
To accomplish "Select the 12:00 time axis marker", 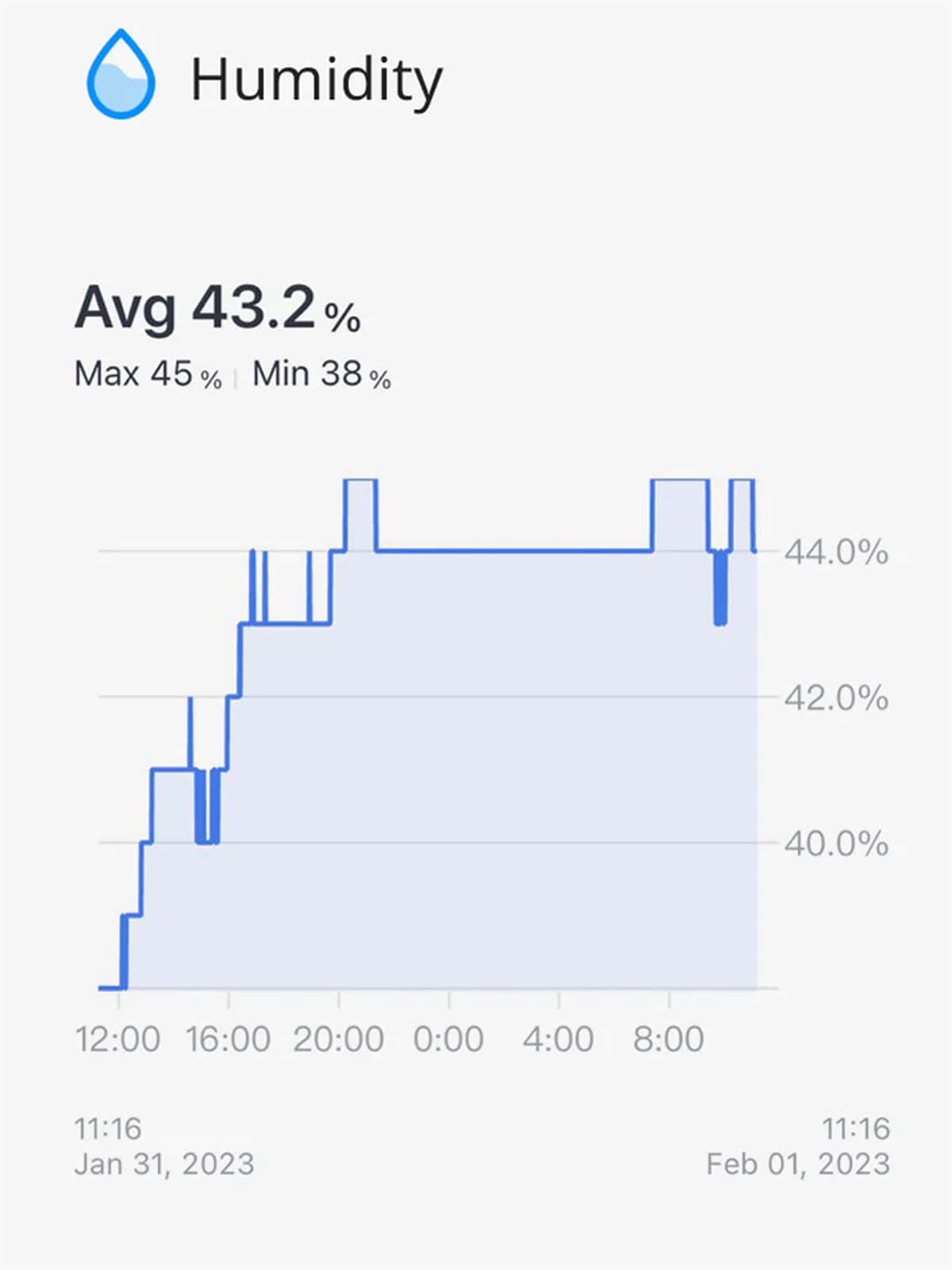I will [118, 1039].
